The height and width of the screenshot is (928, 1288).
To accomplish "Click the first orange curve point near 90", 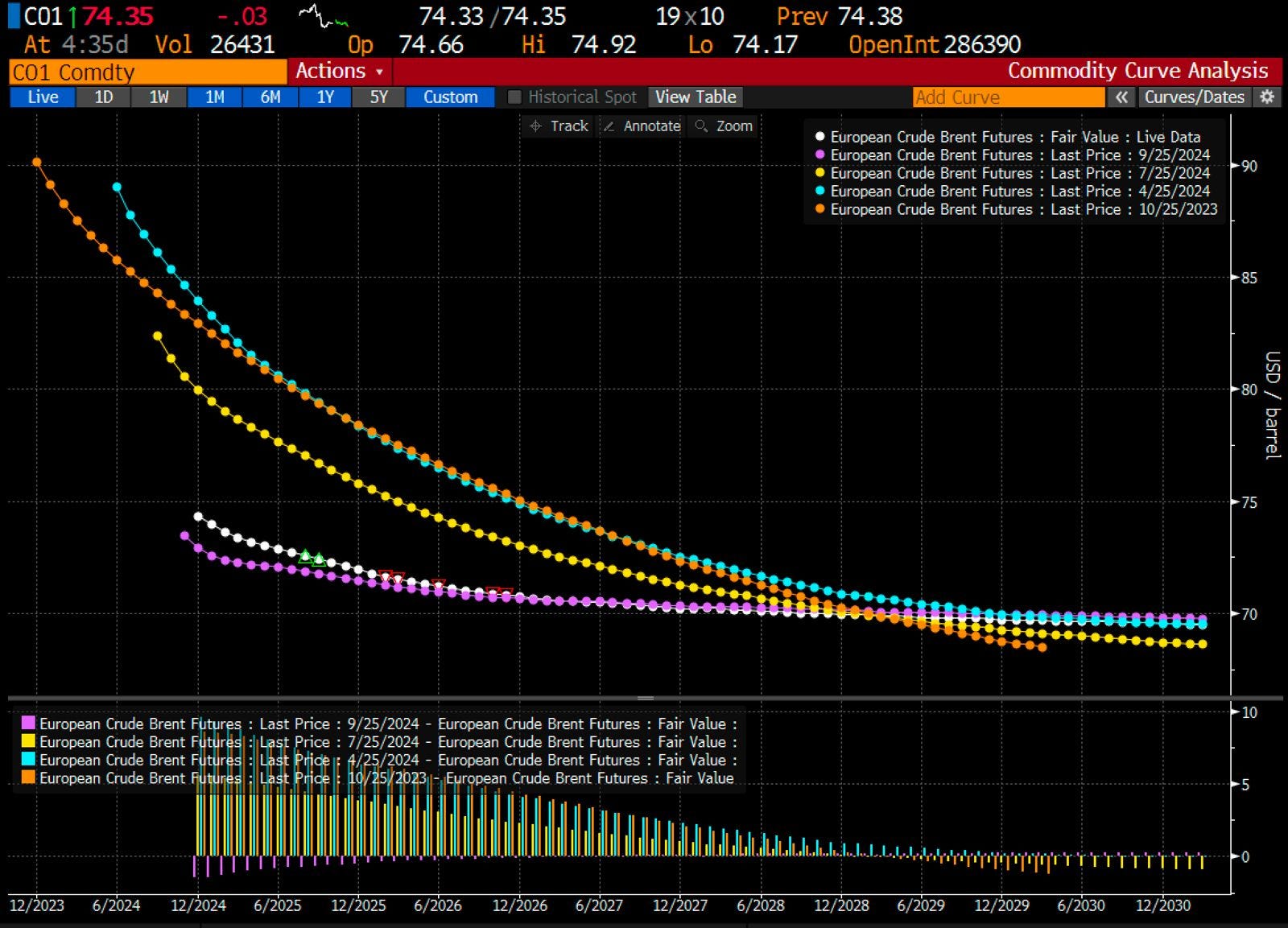I will point(37,162).
